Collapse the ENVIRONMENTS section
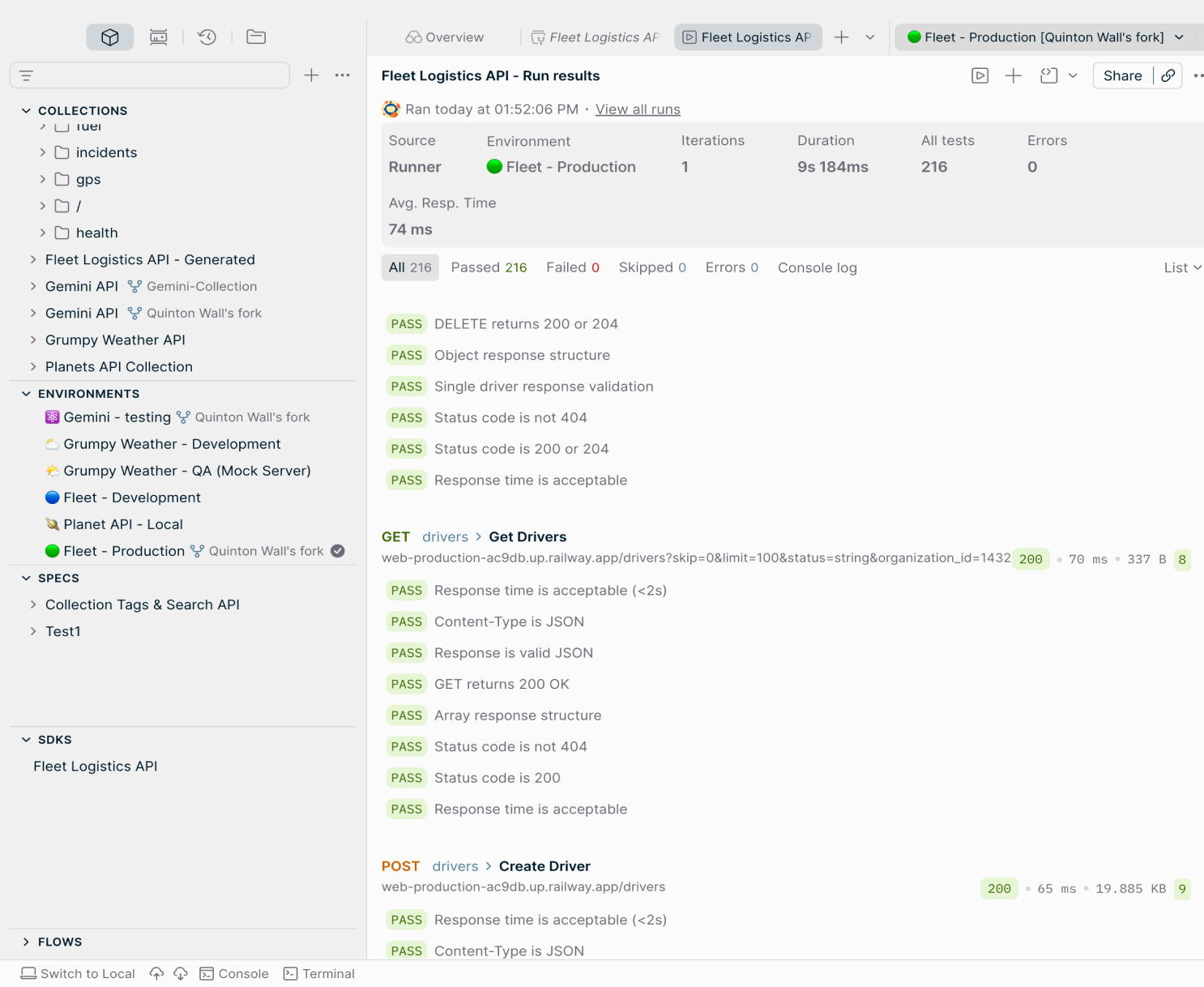 coord(26,393)
